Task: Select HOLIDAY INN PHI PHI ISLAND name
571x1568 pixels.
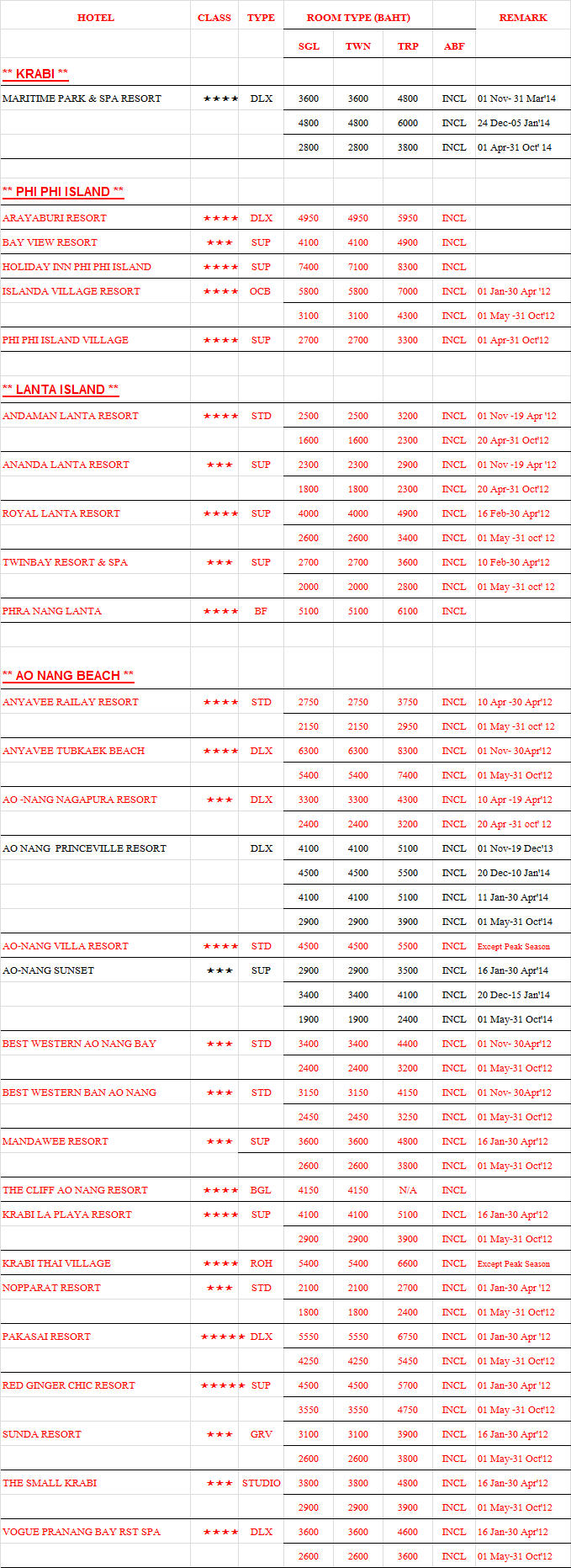Action: click(77, 267)
